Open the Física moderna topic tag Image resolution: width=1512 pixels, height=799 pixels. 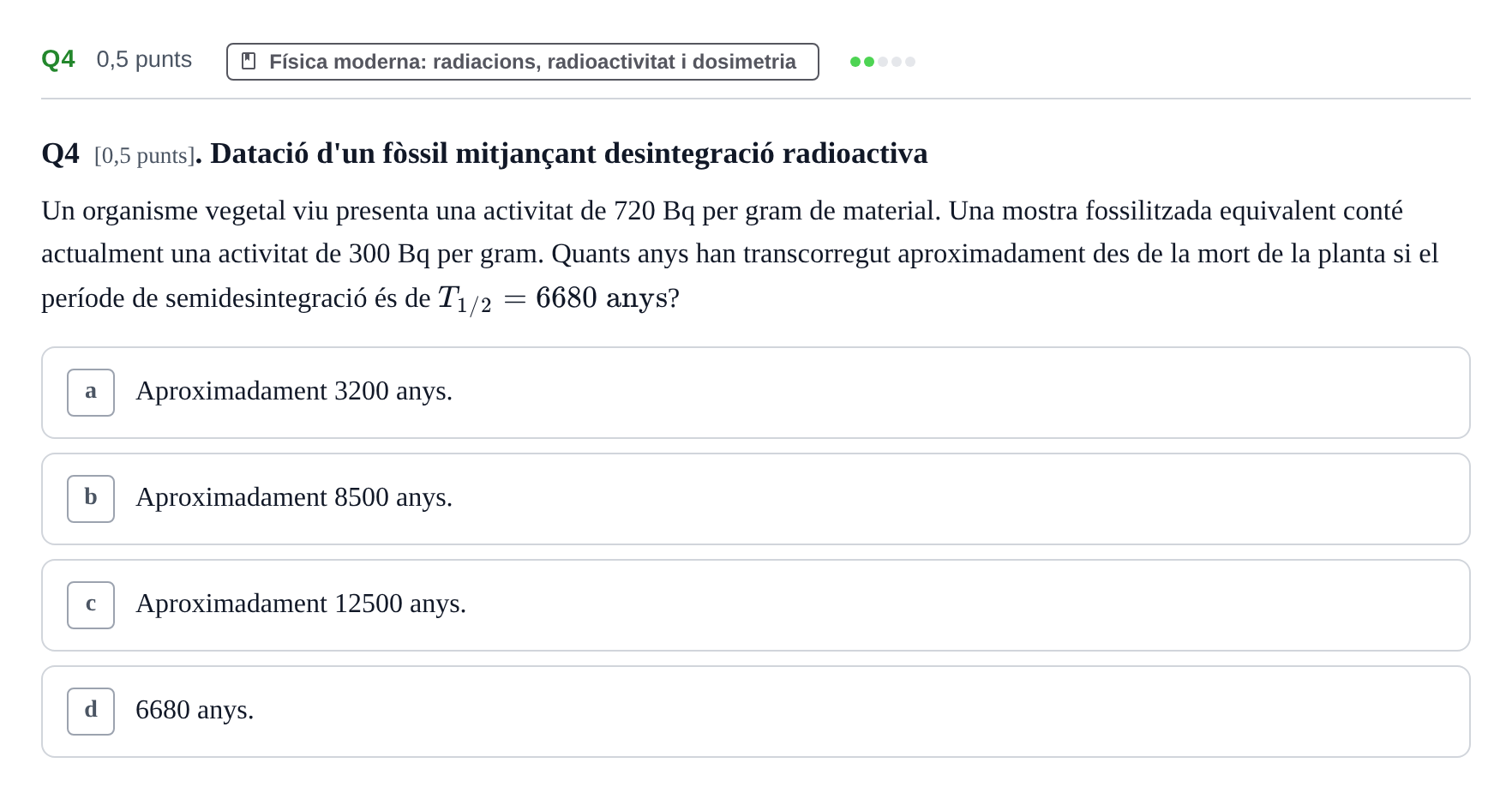523,62
